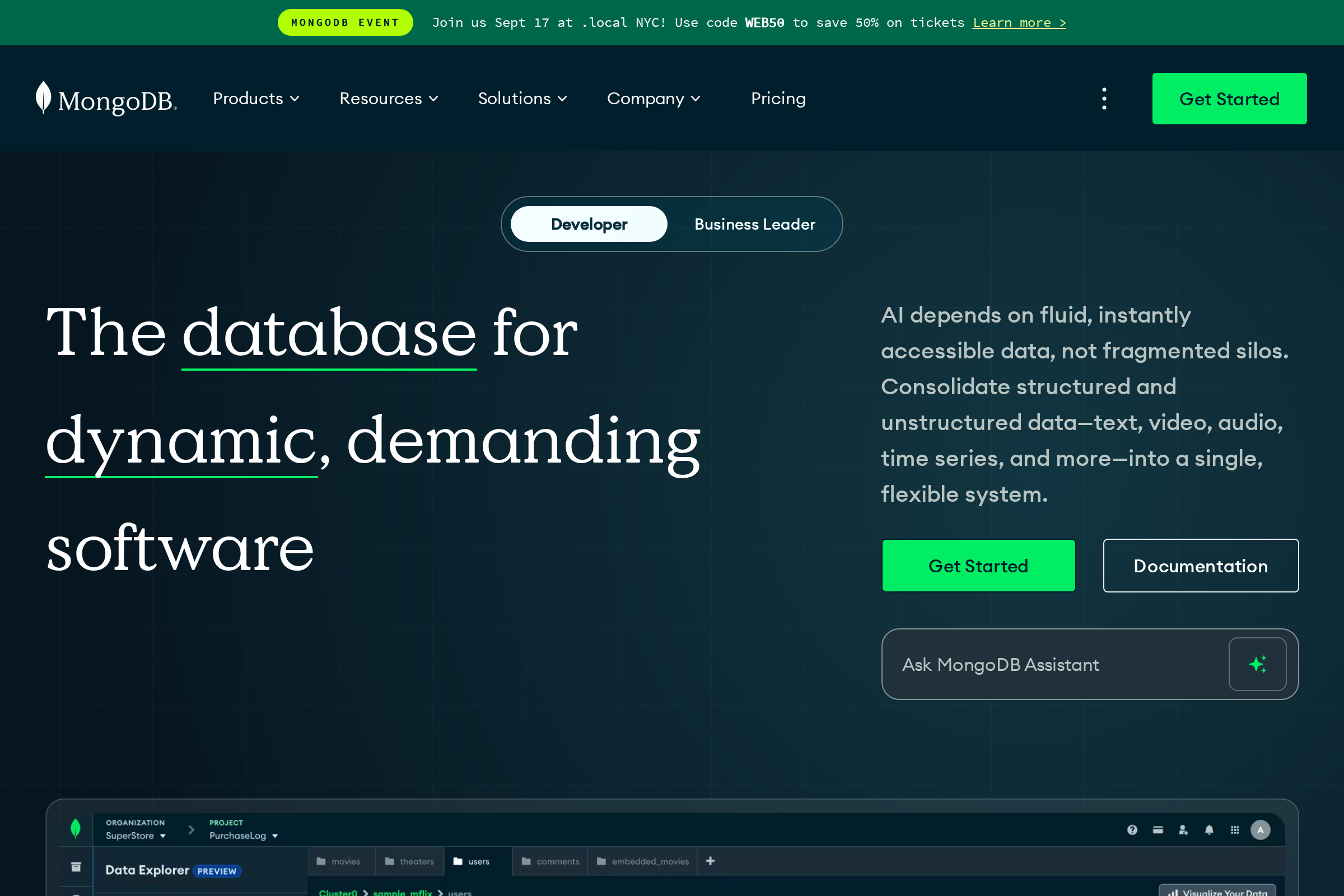The image size is (1344, 896).
Task: Open the avatar A profile circle
Action: 1261,830
